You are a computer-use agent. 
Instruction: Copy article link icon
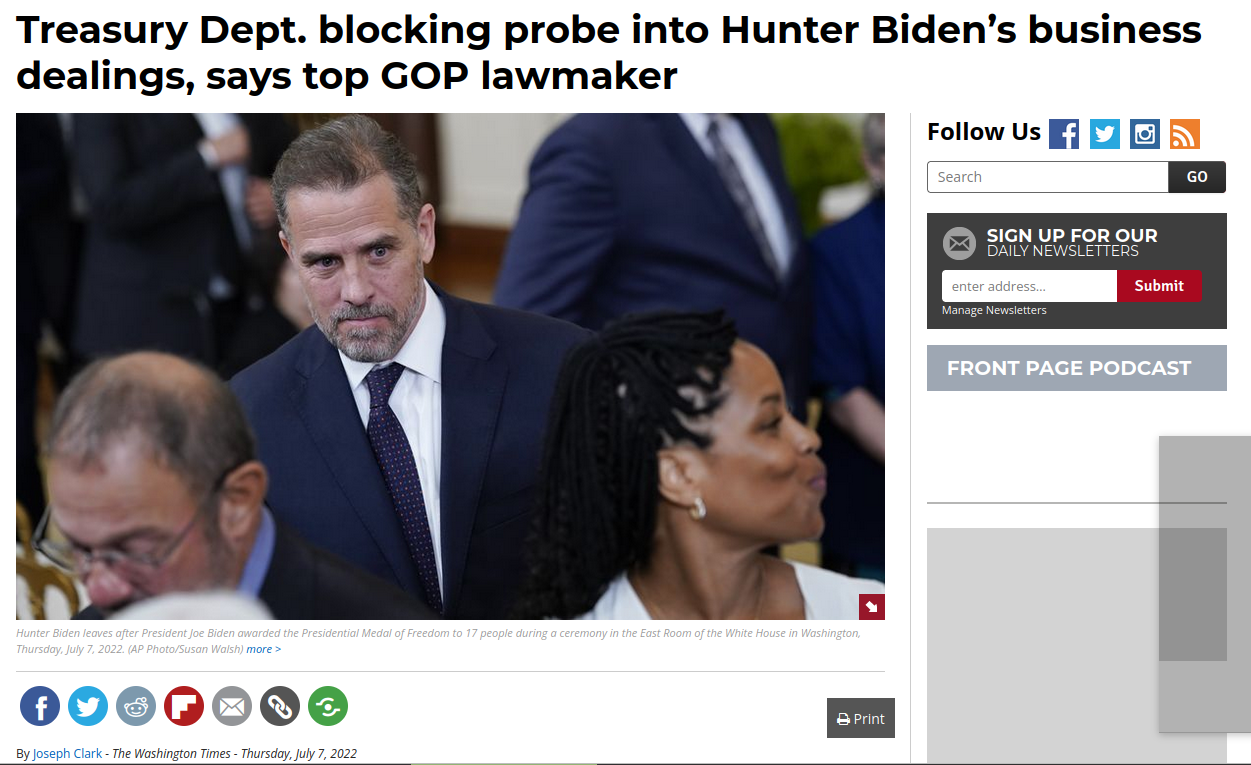[x=280, y=706]
